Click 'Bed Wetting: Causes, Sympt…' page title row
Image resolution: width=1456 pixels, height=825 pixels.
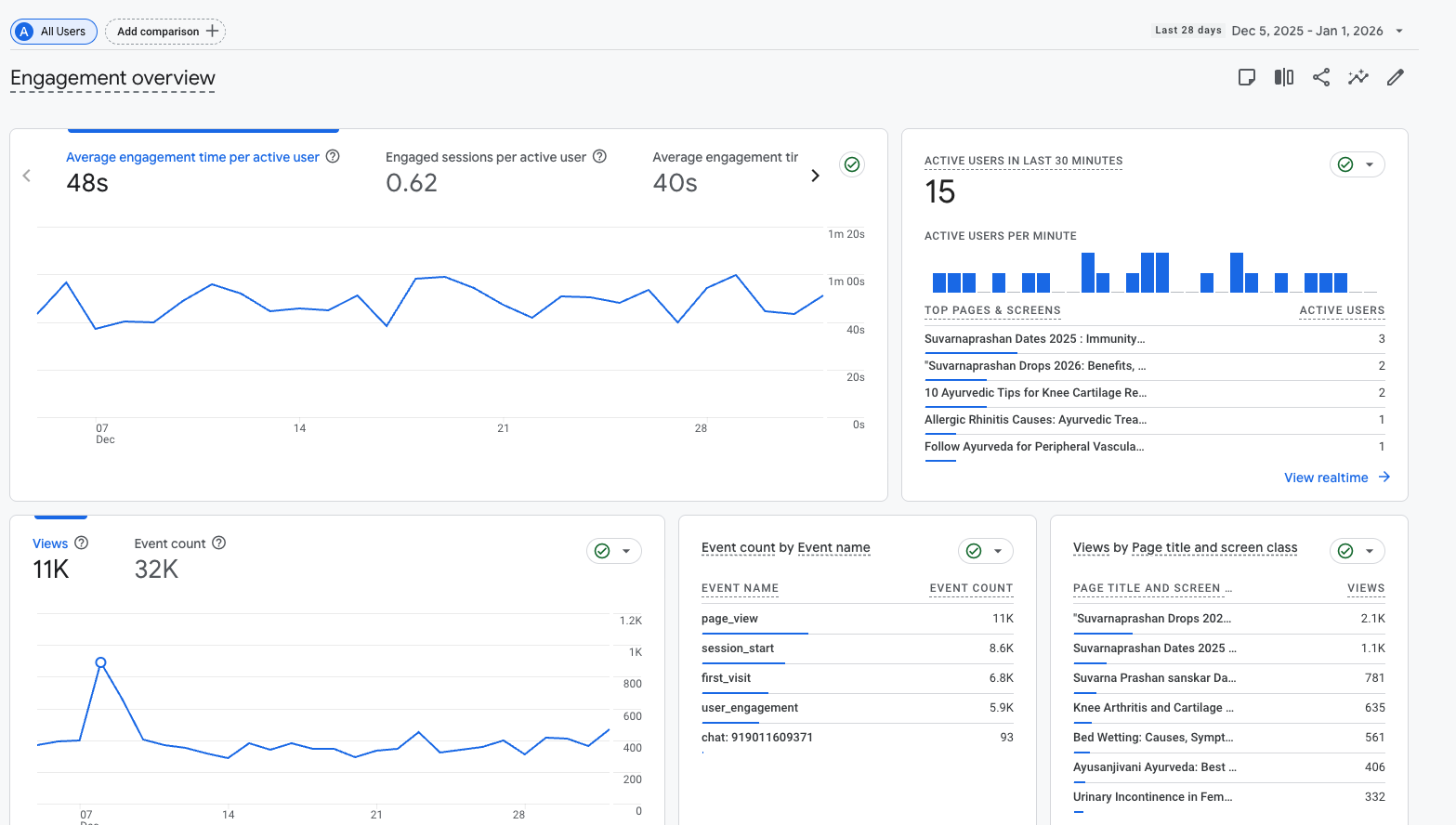click(1229, 738)
